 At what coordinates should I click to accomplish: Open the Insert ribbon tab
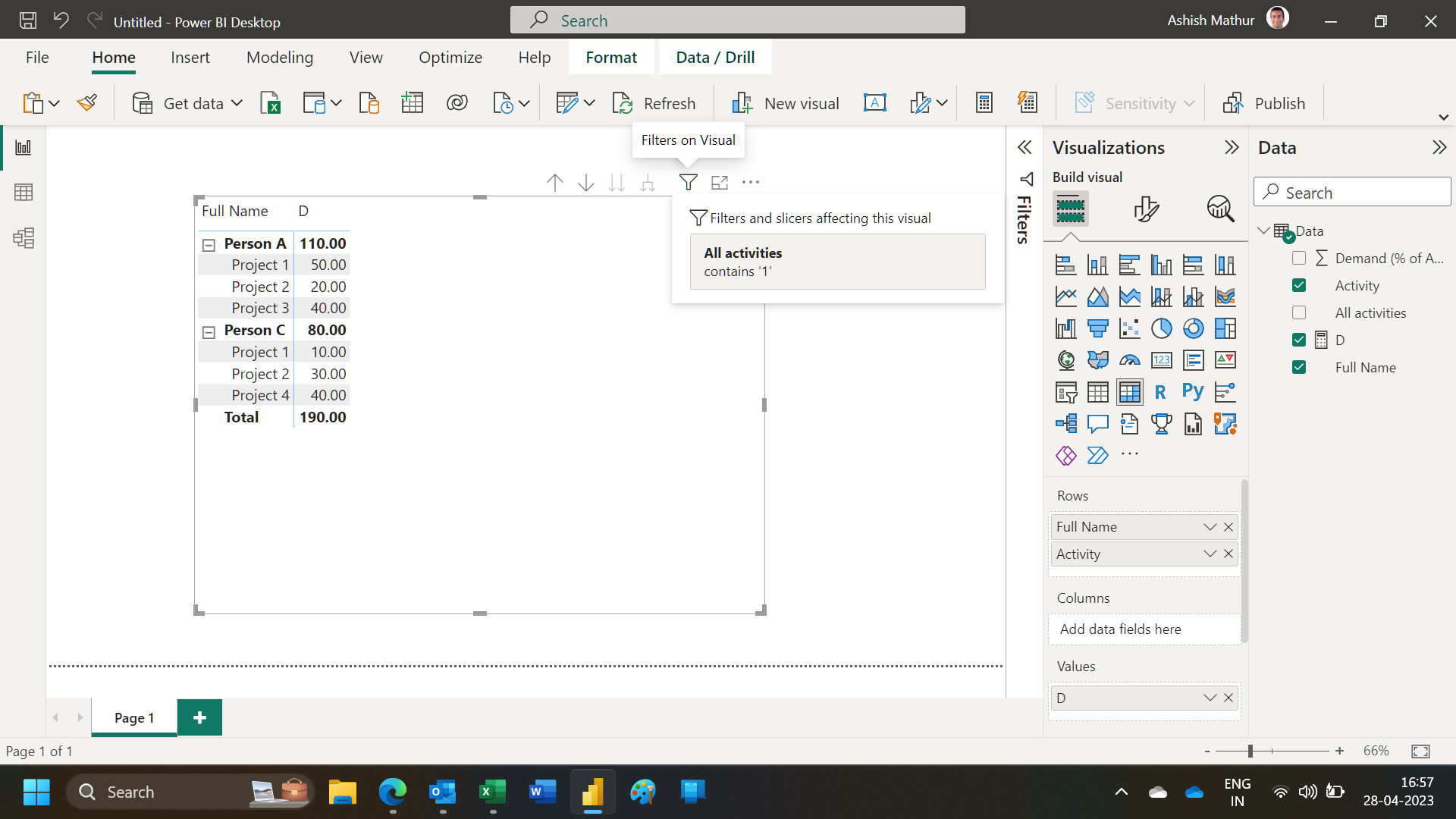point(190,58)
